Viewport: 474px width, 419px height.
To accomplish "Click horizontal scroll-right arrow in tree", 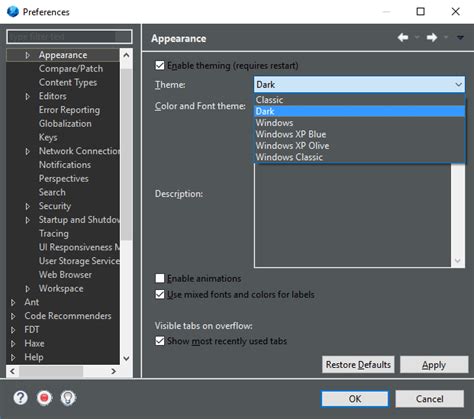I will tap(114, 371).
